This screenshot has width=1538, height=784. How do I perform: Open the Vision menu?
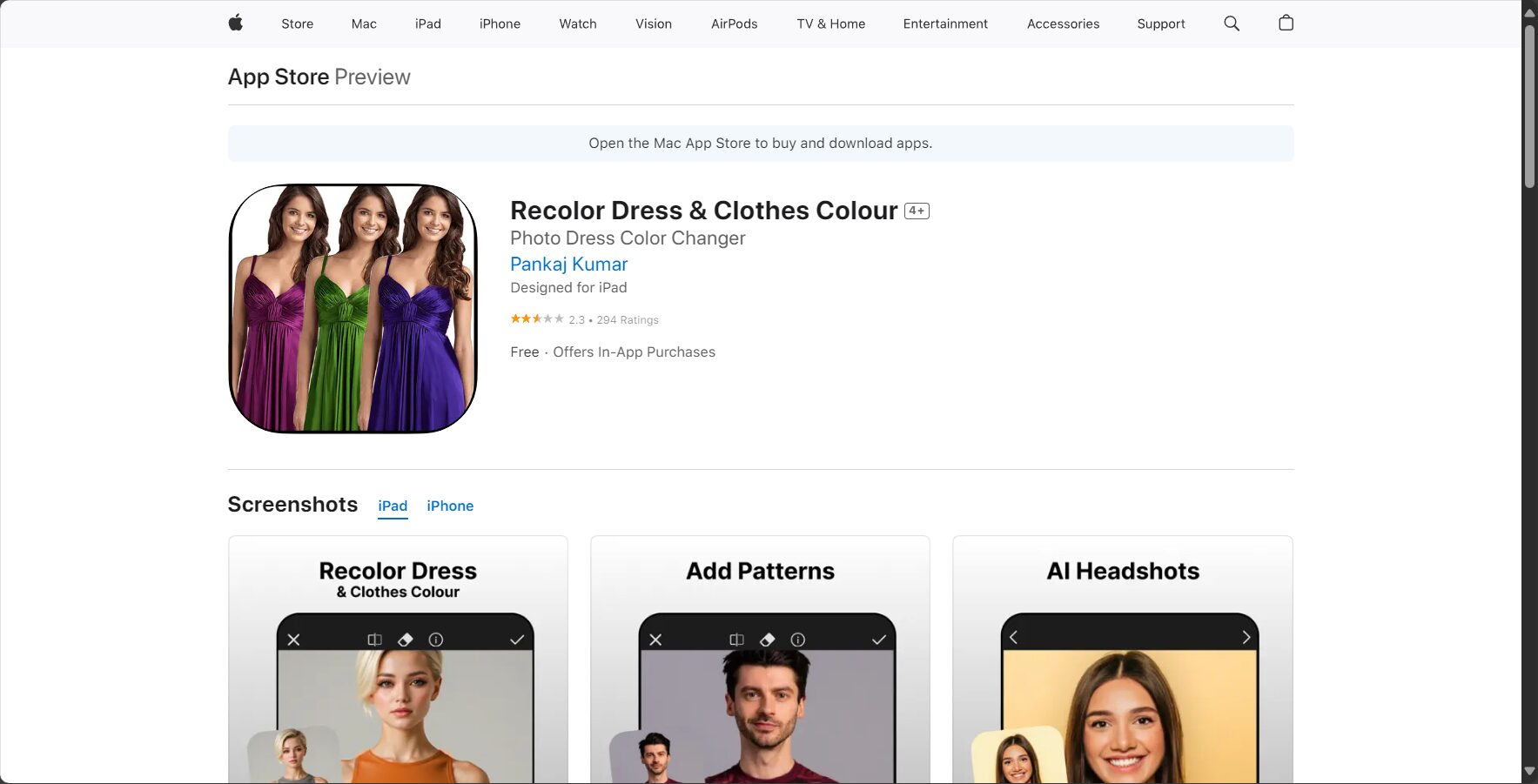coord(654,23)
